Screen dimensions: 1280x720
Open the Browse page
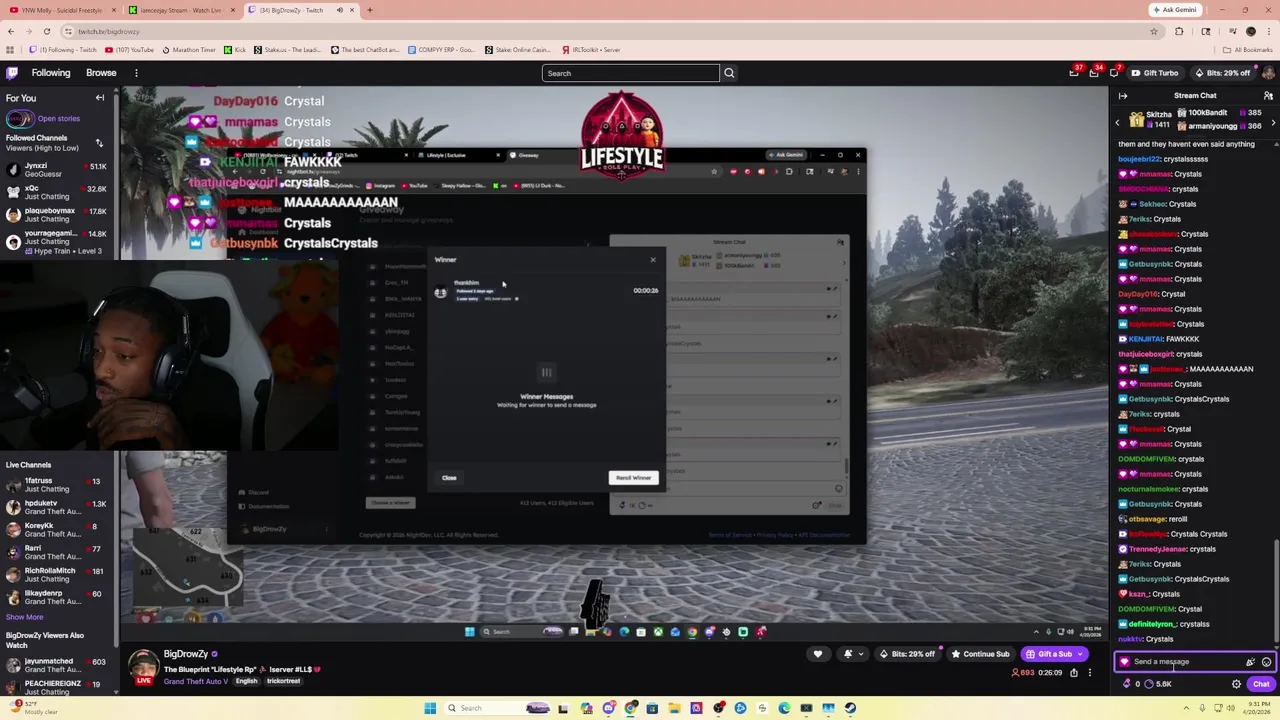pyautogui.click(x=101, y=73)
